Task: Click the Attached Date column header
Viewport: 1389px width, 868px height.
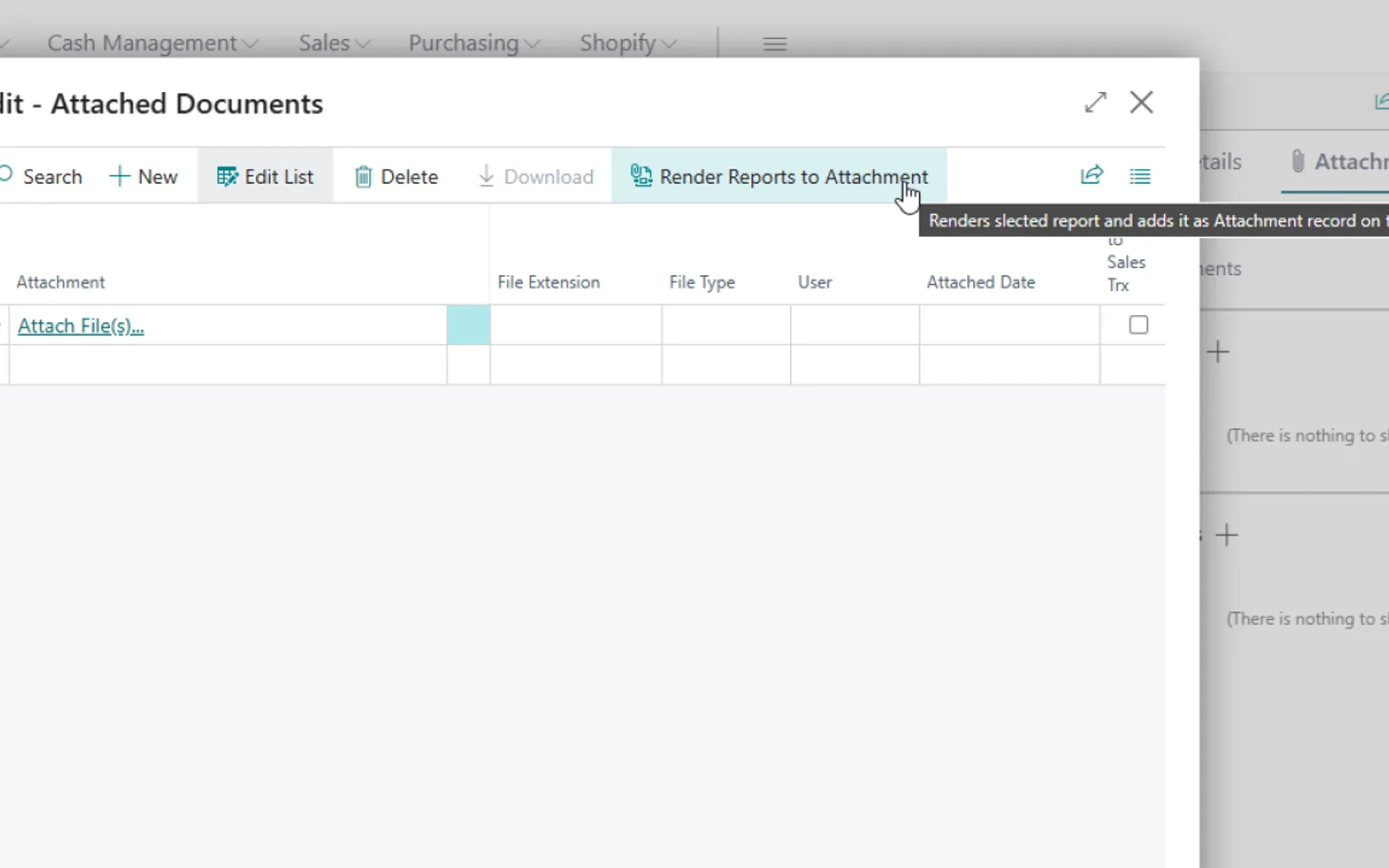Action: pyautogui.click(x=981, y=282)
